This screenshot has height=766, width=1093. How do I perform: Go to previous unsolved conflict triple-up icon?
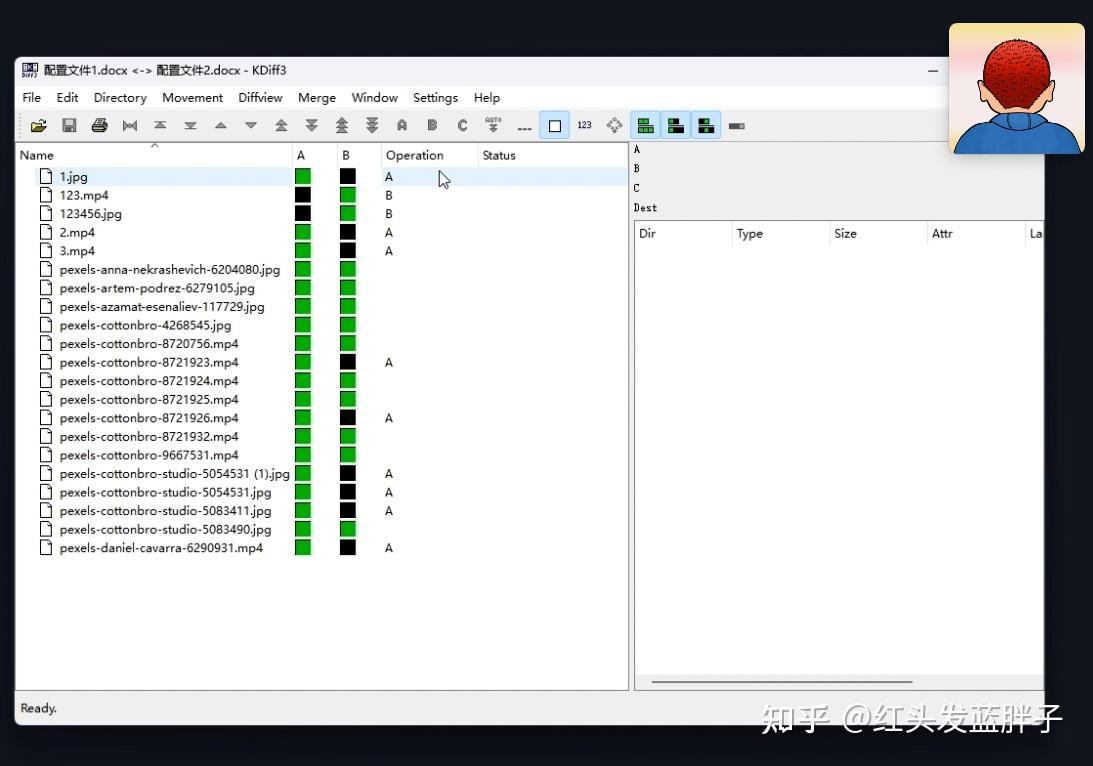point(342,125)
